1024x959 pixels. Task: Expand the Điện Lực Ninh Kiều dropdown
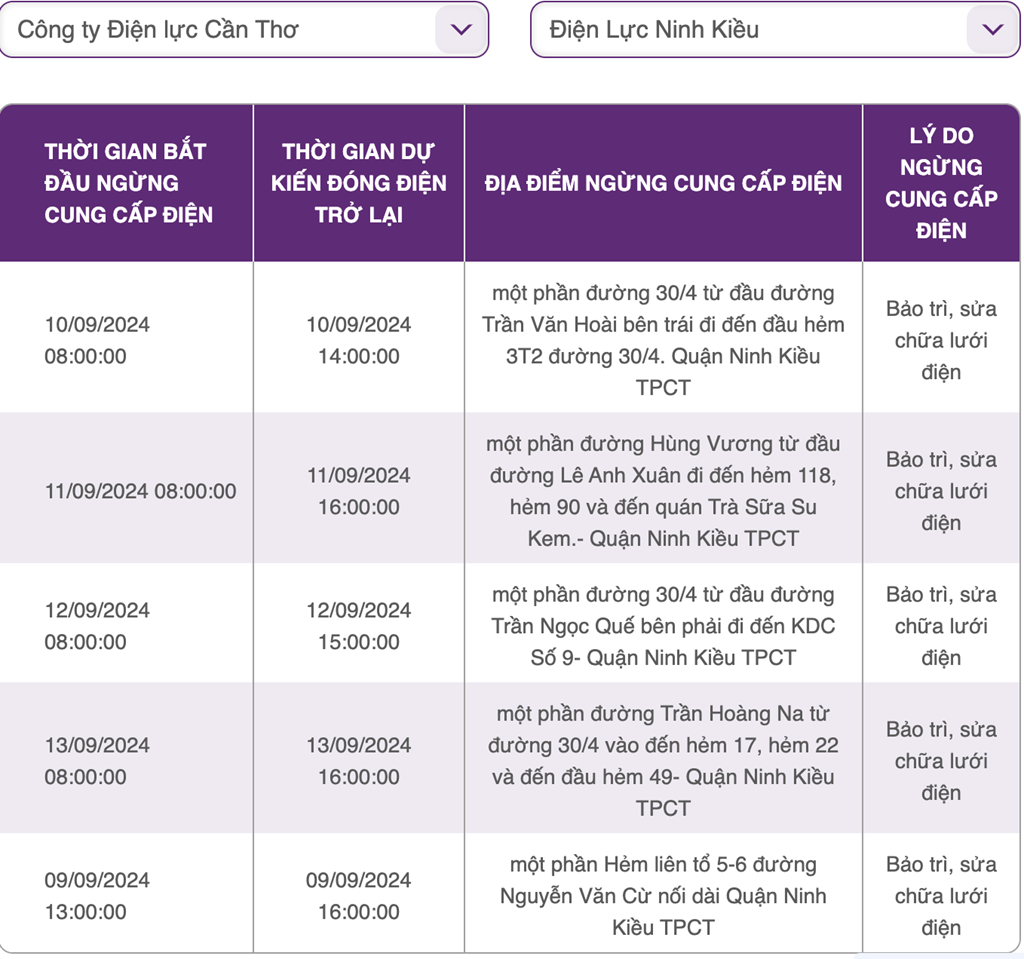(x=775, y=29)
